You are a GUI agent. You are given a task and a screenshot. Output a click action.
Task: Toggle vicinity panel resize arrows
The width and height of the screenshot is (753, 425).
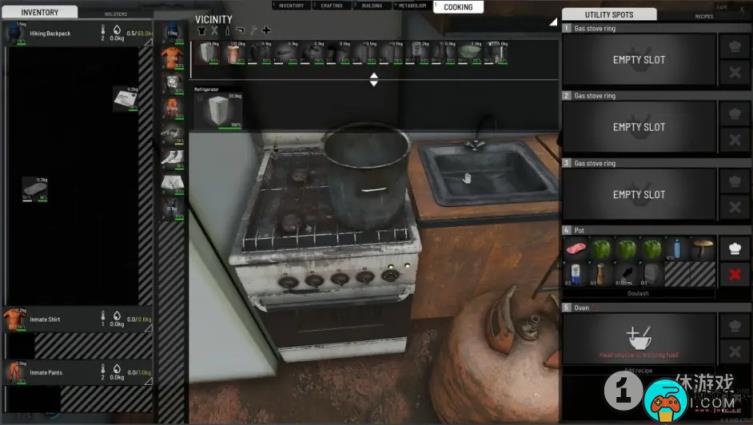[374, 79]
